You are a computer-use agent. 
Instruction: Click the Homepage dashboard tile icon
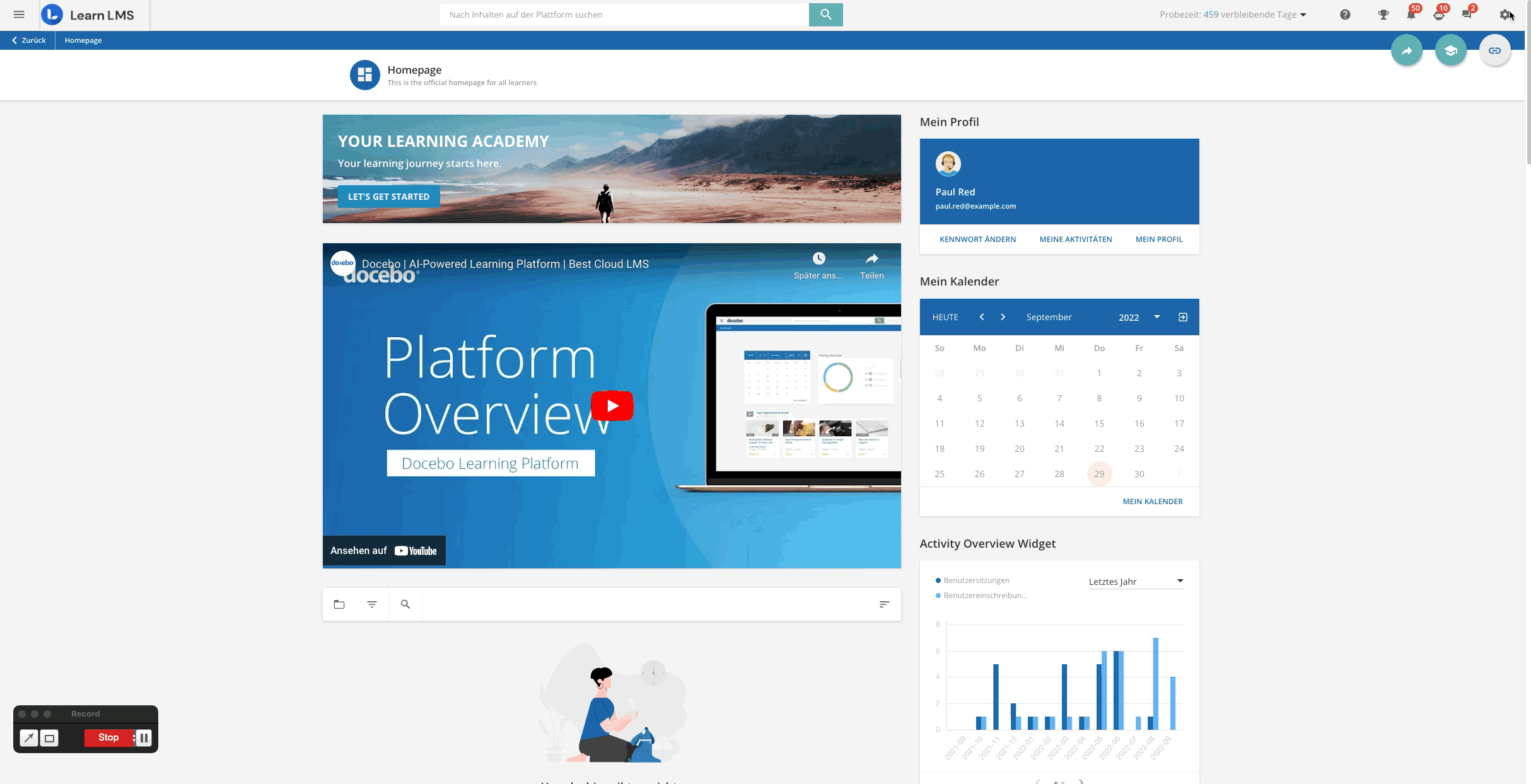click(364, 75)
